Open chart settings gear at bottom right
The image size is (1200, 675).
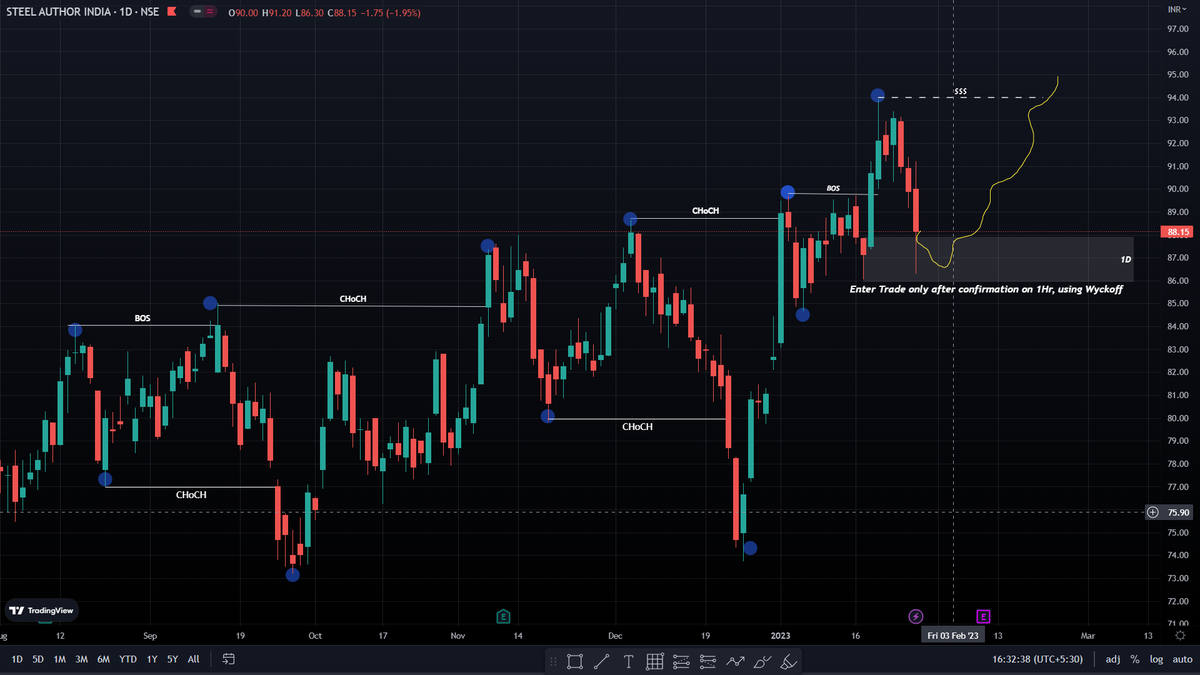(x=1180, y=635)
